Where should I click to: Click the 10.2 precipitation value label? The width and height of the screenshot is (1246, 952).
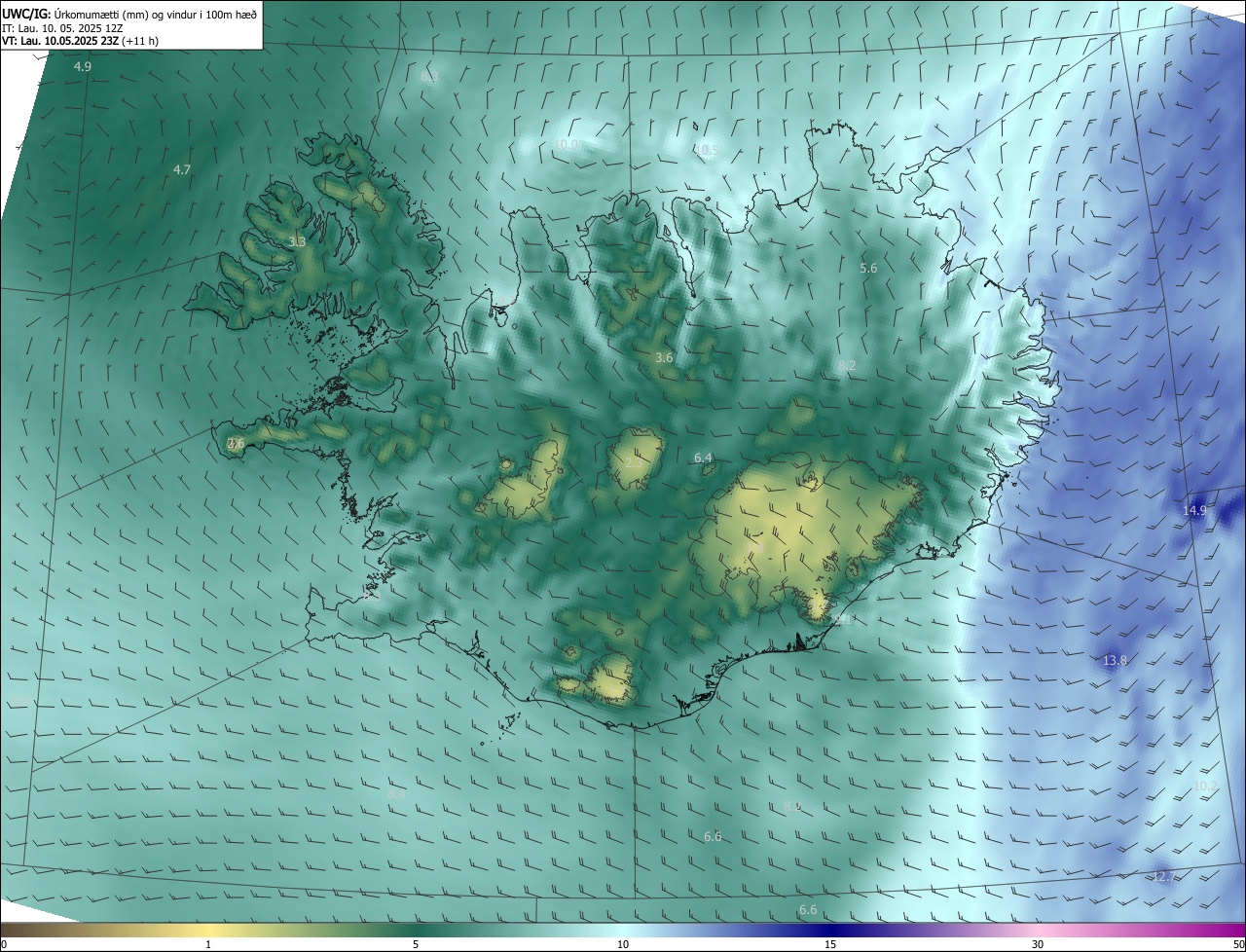coord(1205,785)
